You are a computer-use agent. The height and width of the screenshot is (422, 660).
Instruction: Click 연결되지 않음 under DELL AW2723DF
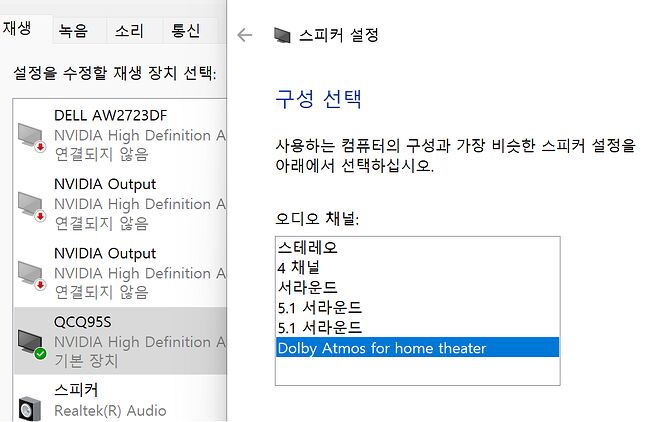click(x=102, y=154)
